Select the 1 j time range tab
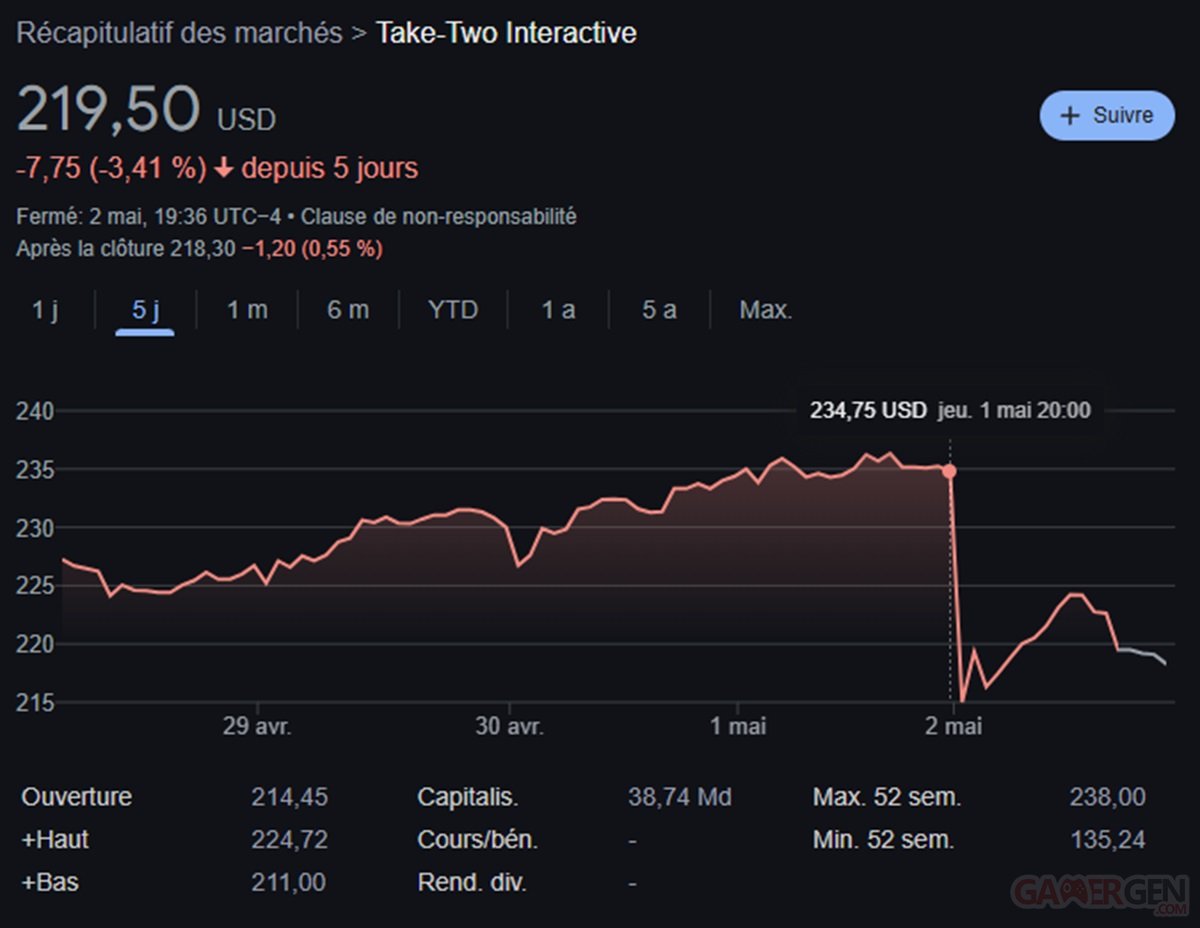Viewport: 1200px width, 928px height. click(45, 310)
